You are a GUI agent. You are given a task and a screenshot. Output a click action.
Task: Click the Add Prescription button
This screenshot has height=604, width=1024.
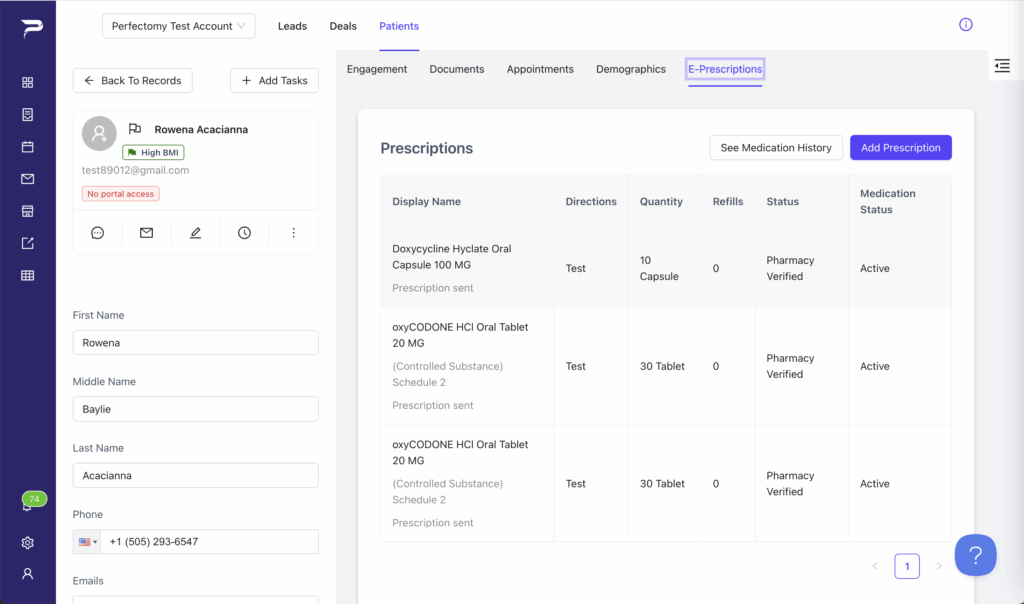[x=901, y=148]
